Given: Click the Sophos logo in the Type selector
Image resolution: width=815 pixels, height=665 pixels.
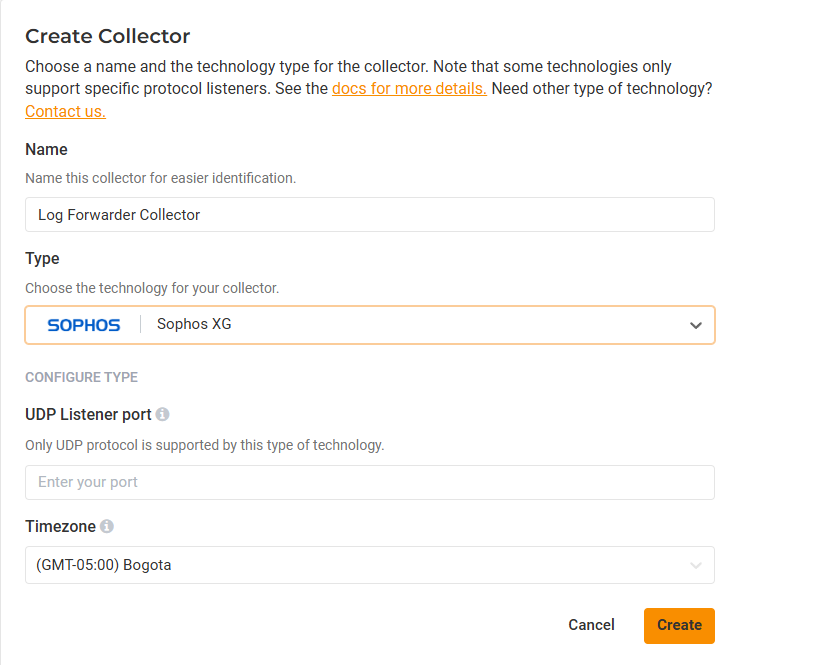Looking at the screenshot, I should (84, 325).
